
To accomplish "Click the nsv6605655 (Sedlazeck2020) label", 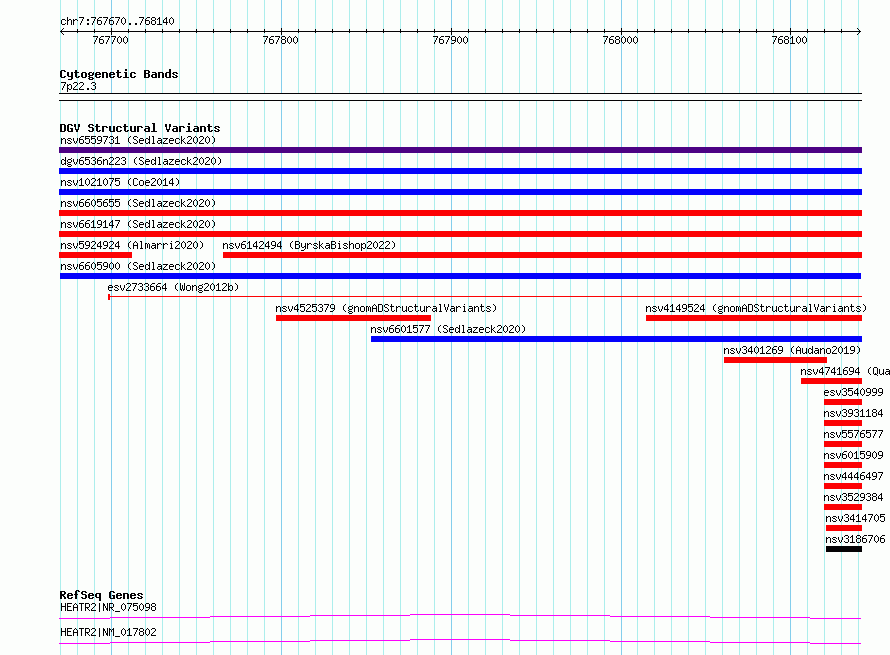I will pos(138,203).
